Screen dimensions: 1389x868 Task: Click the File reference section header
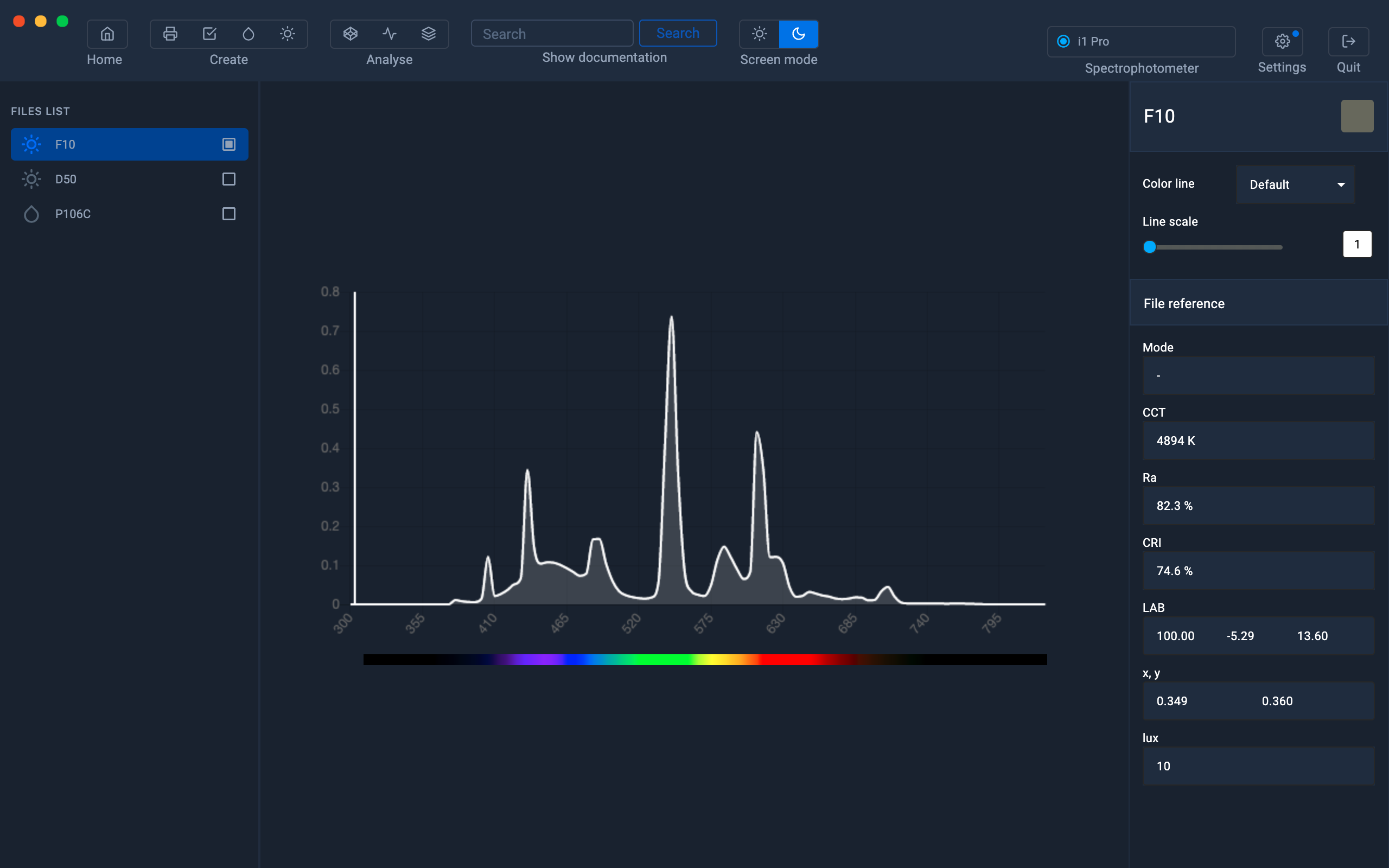pos(1258,303)
